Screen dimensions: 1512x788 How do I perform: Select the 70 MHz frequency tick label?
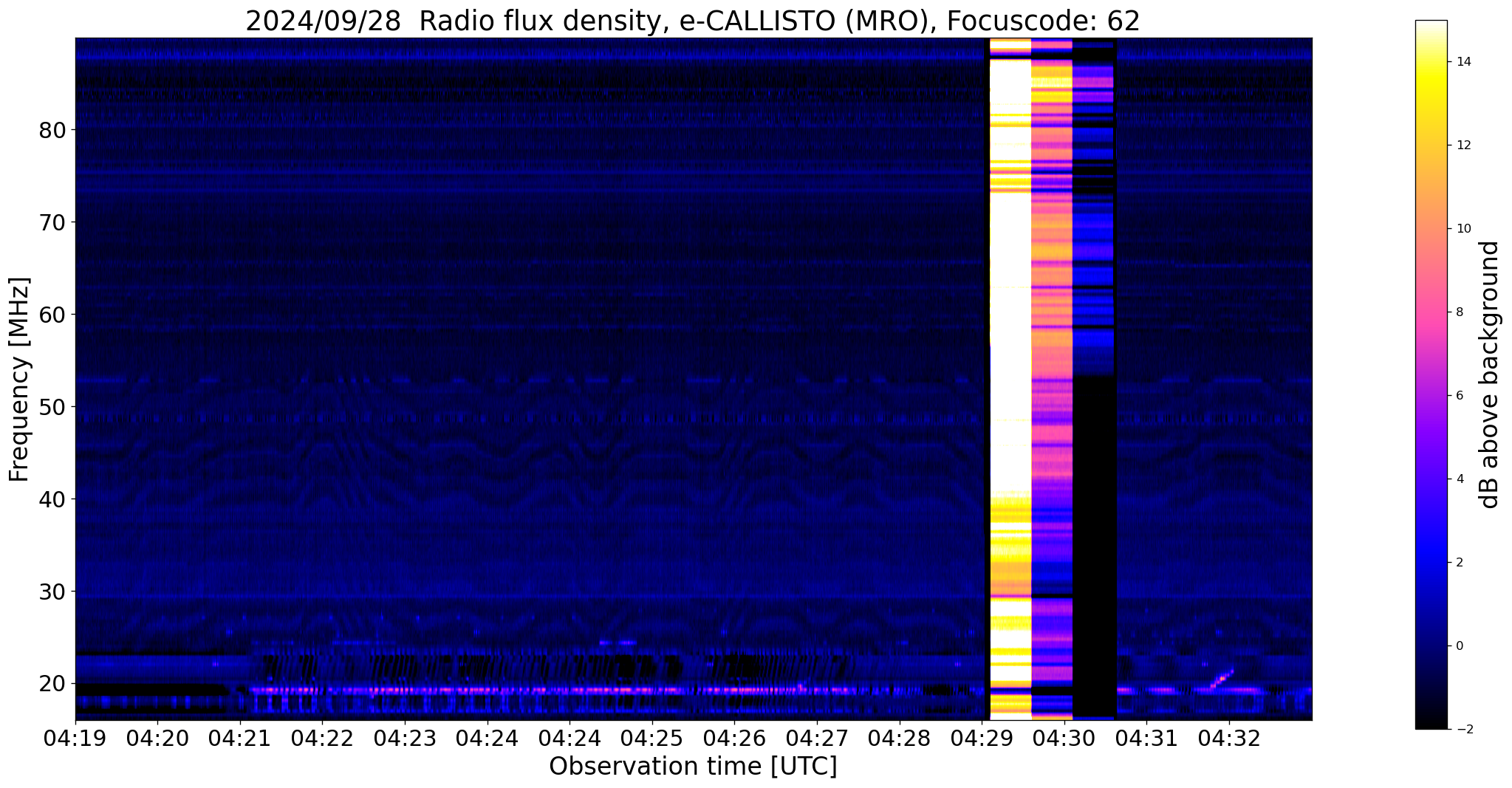click(x=52, y=222)
